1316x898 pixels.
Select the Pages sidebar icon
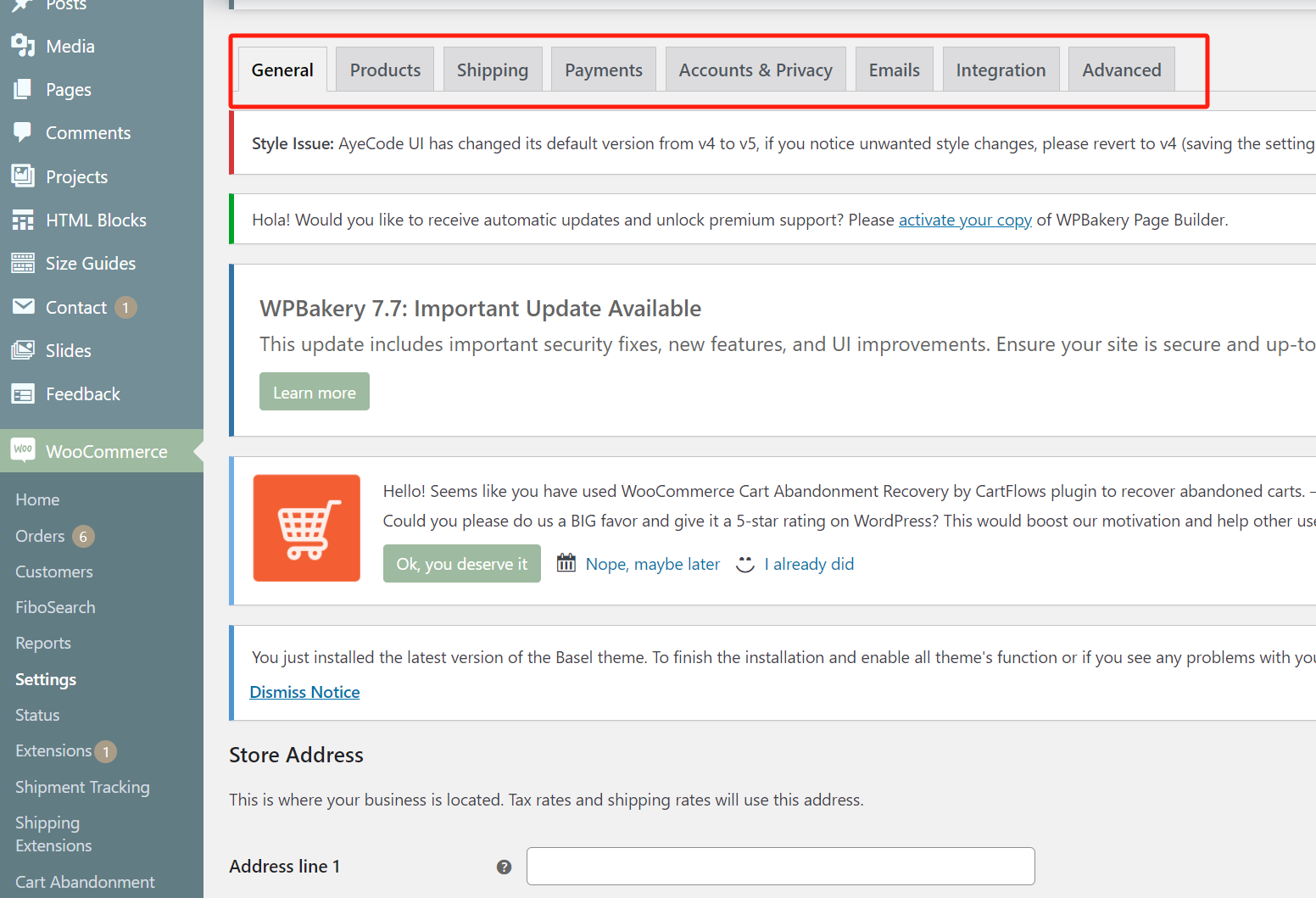coord(23,89)
